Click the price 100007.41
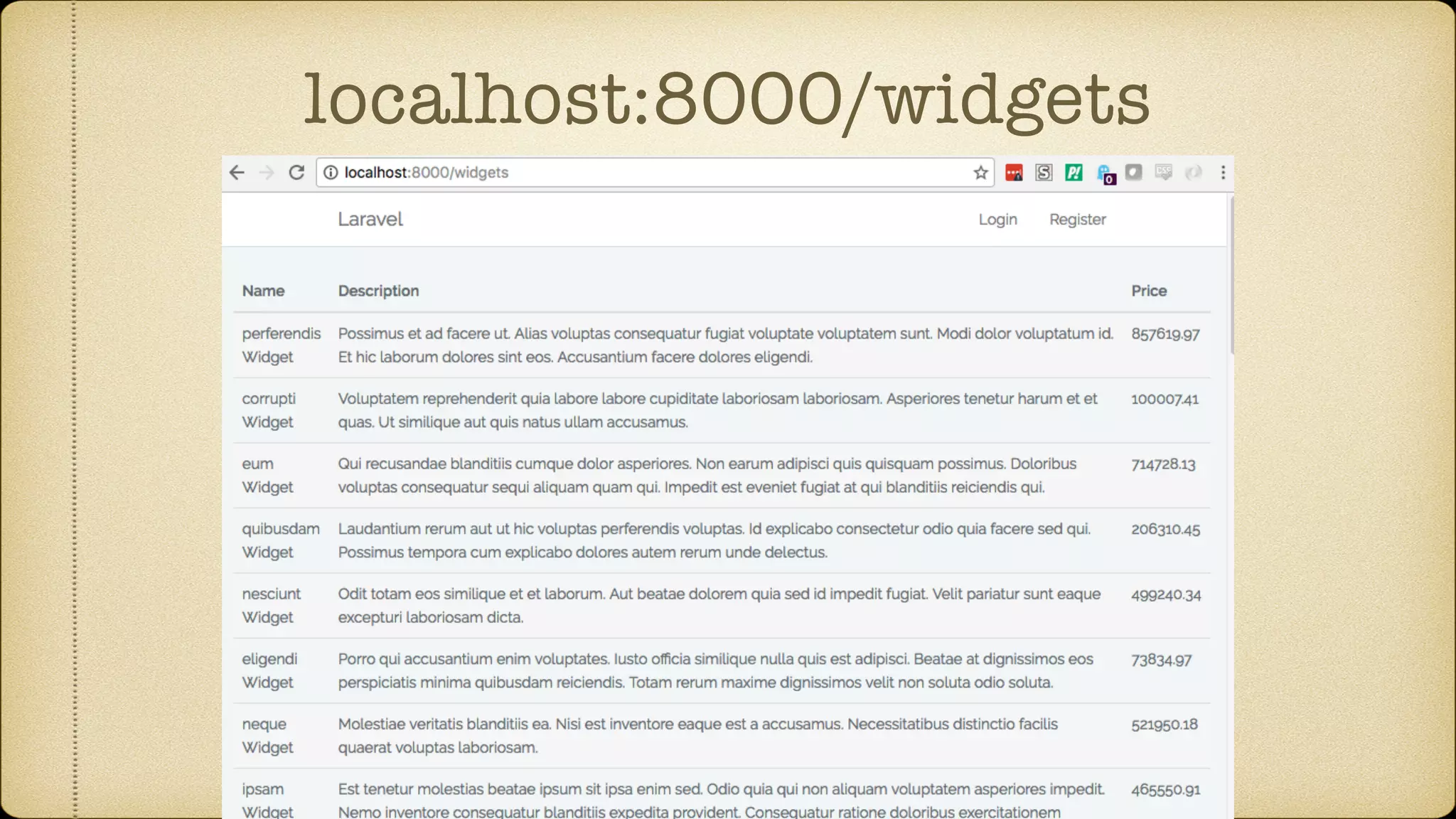 tap(1165, 400)
